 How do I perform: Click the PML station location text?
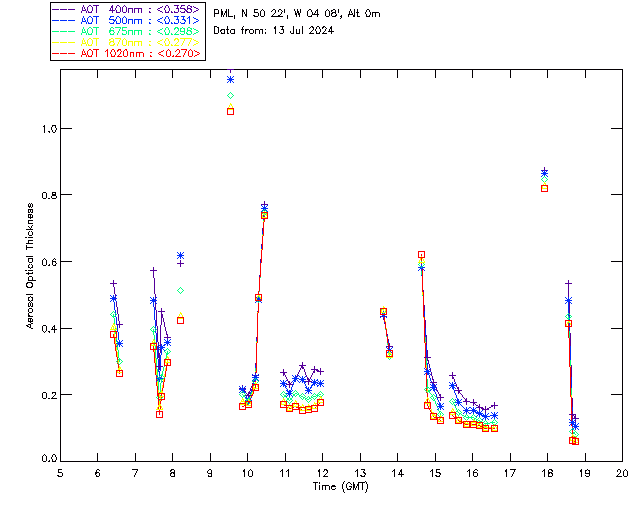click(x=296, y=14)
